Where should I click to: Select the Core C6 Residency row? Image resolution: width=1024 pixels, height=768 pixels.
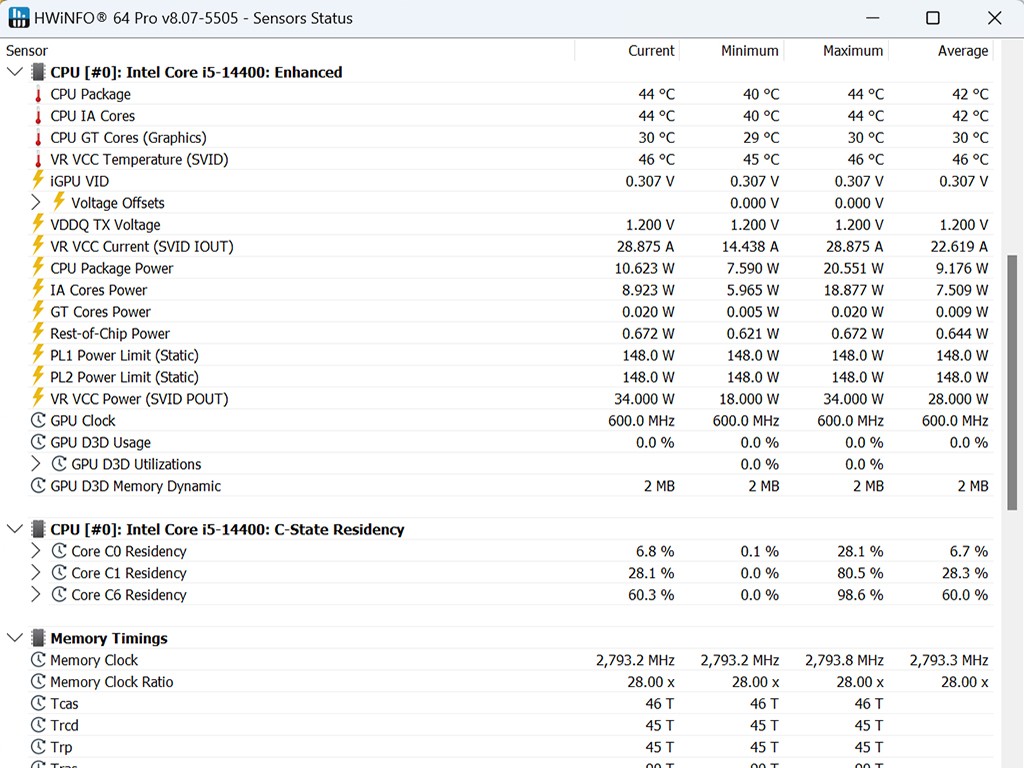coord(128,595)
